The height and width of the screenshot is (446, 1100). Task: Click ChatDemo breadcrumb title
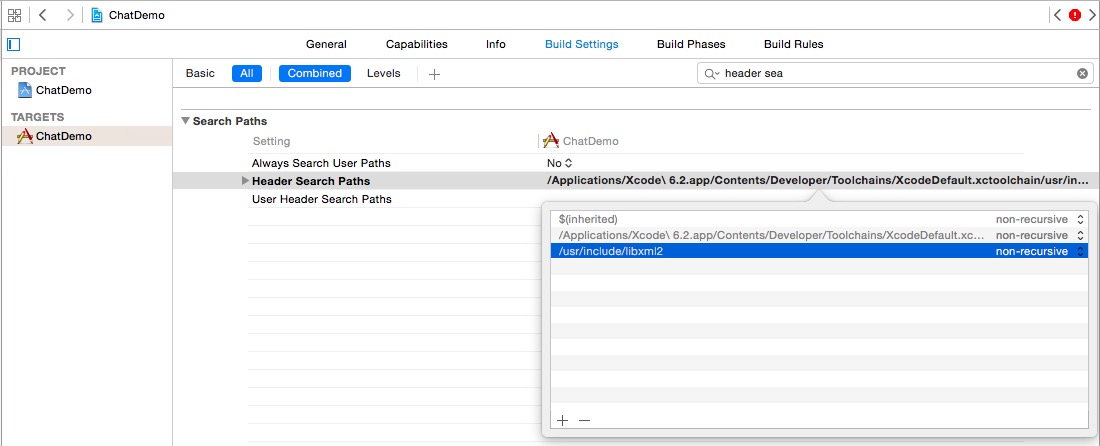point(137,15)
